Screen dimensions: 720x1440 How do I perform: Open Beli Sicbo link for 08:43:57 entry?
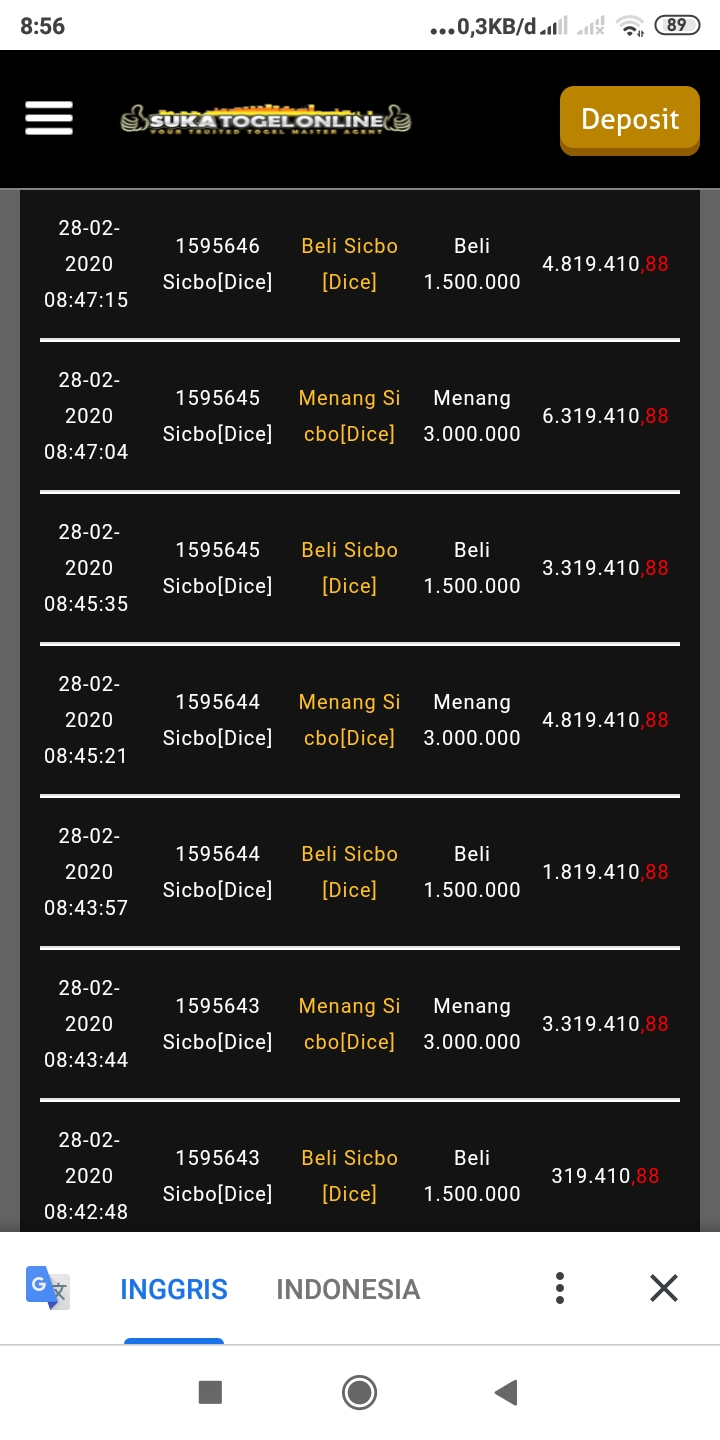(x=350, y=872)
